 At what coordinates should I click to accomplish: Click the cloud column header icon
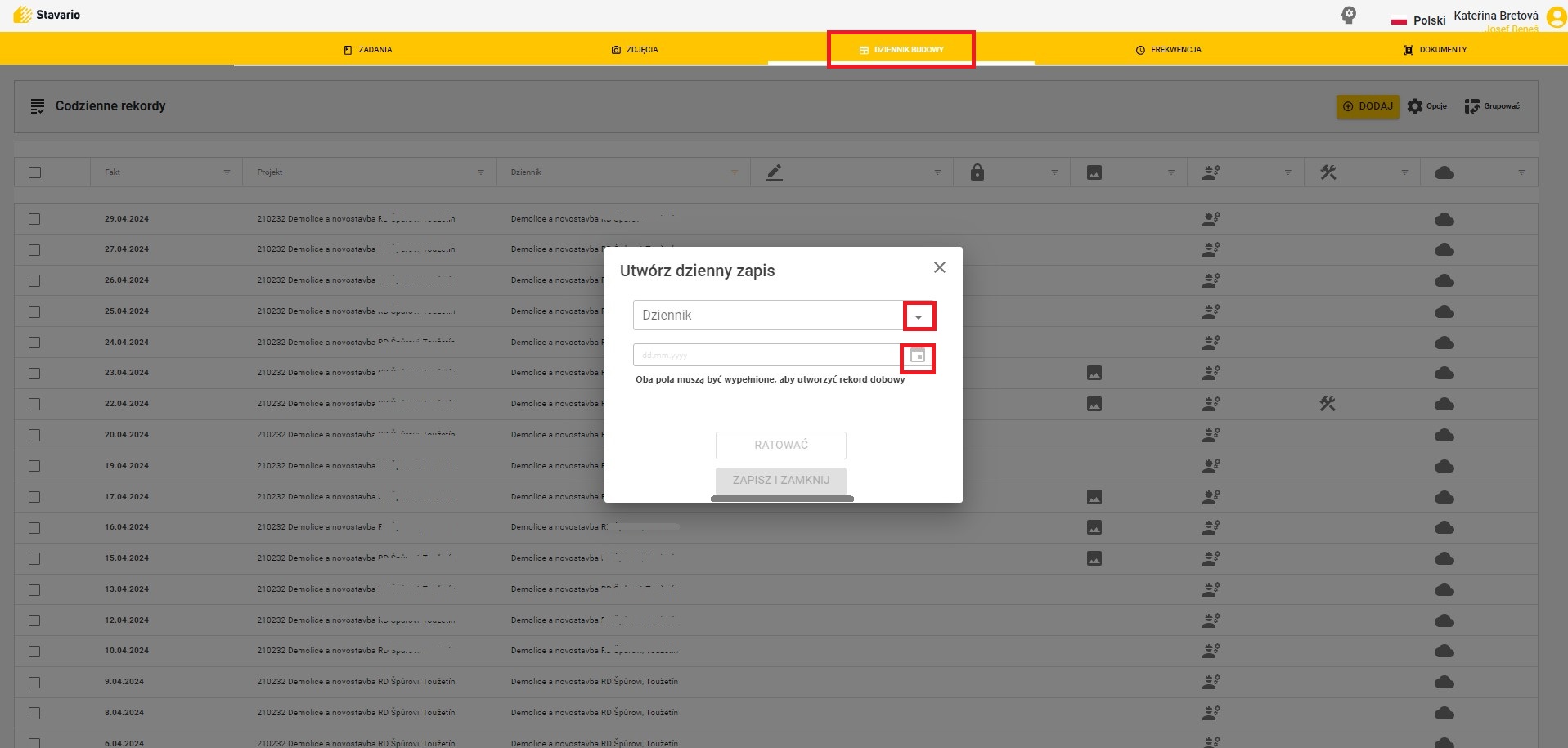click(x=1444, y=172)
